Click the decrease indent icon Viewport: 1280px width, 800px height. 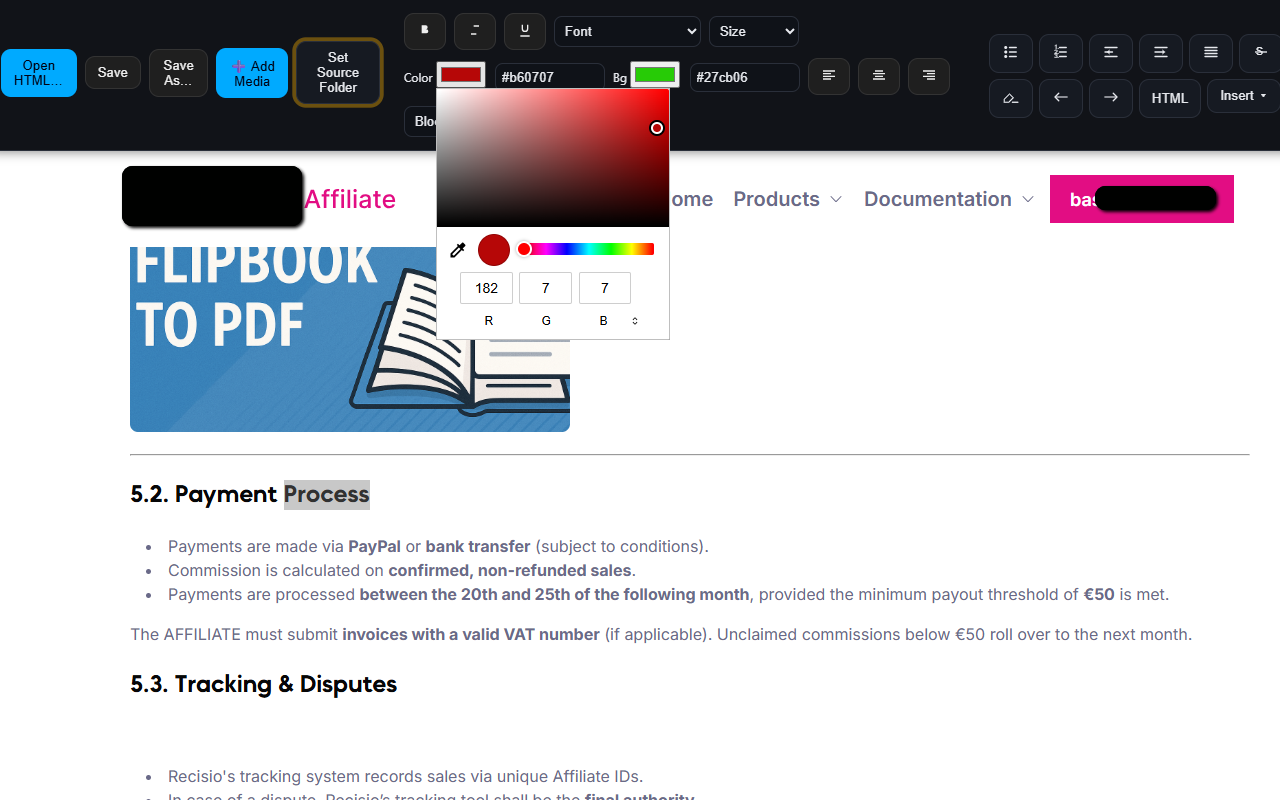[1110, 53]
